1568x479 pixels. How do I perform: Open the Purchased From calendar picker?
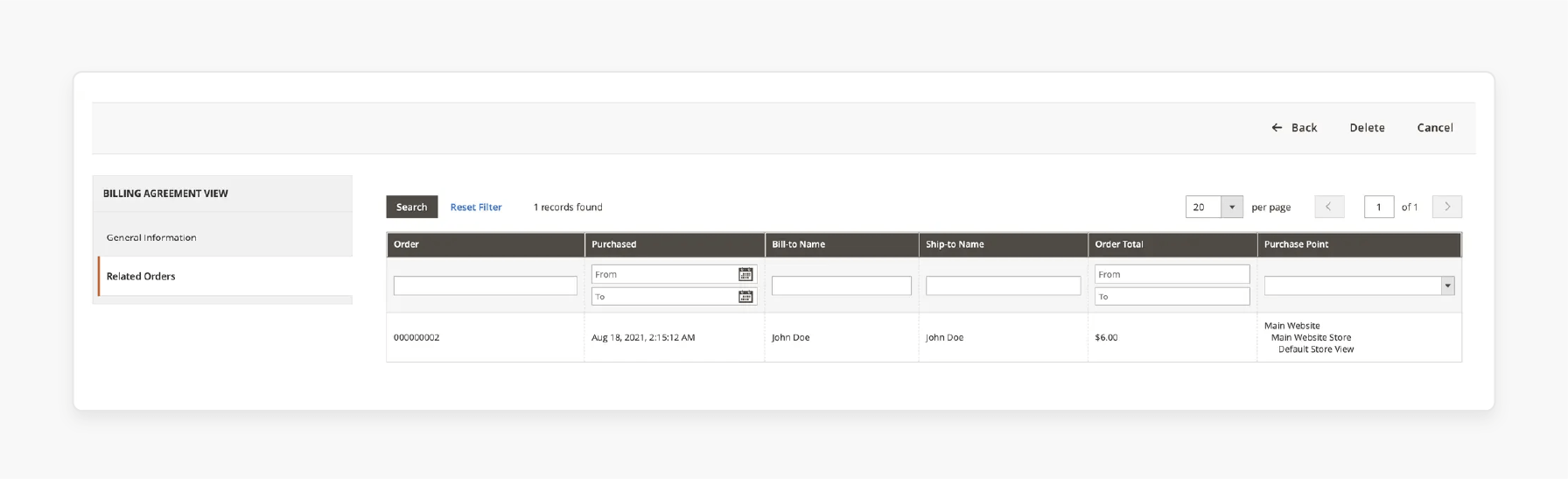[745, 274]
